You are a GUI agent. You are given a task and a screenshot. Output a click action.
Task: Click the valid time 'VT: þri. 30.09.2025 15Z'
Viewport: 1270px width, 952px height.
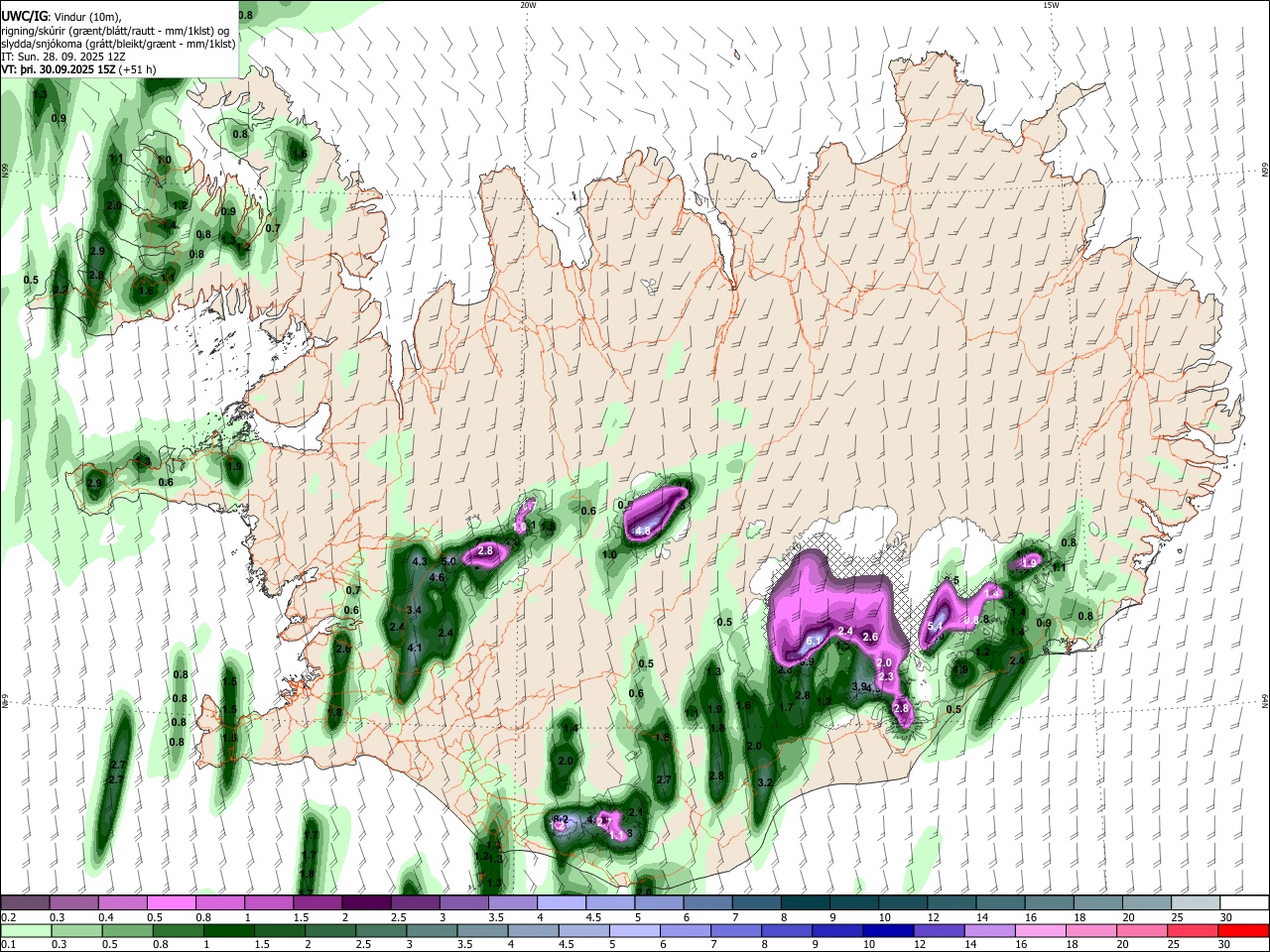(x=59, y=69)
